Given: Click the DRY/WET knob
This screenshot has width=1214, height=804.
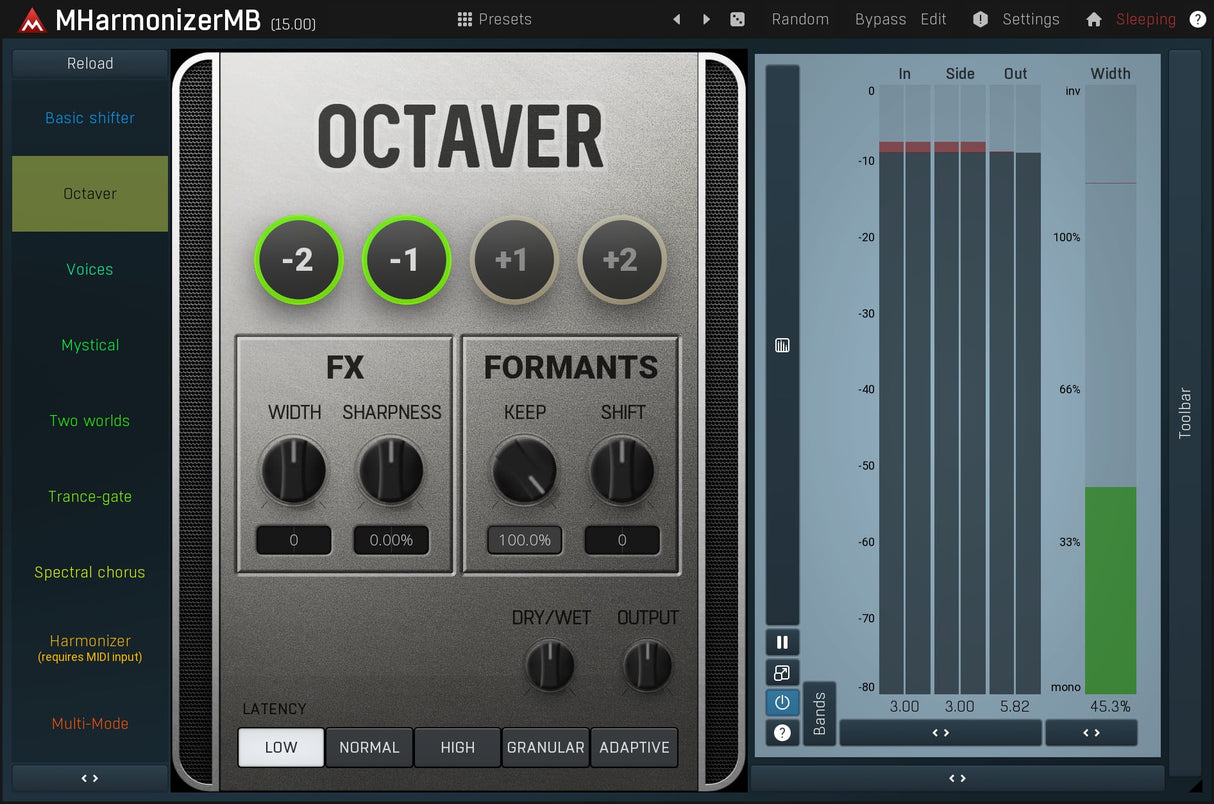Looking at the screenshot, I should point(550,665).
